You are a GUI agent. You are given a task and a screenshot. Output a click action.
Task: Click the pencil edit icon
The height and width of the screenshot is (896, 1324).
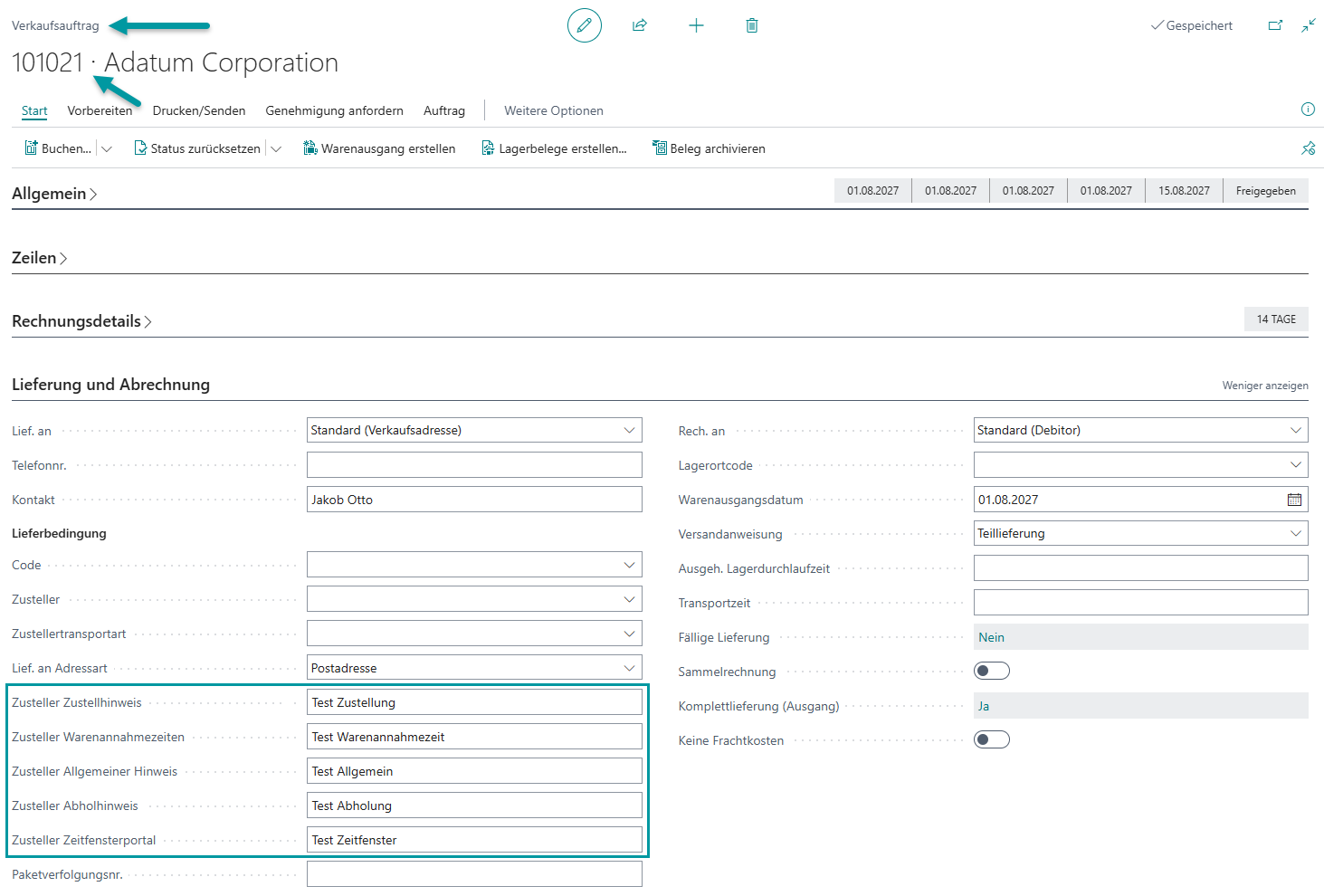click(585, 25)
